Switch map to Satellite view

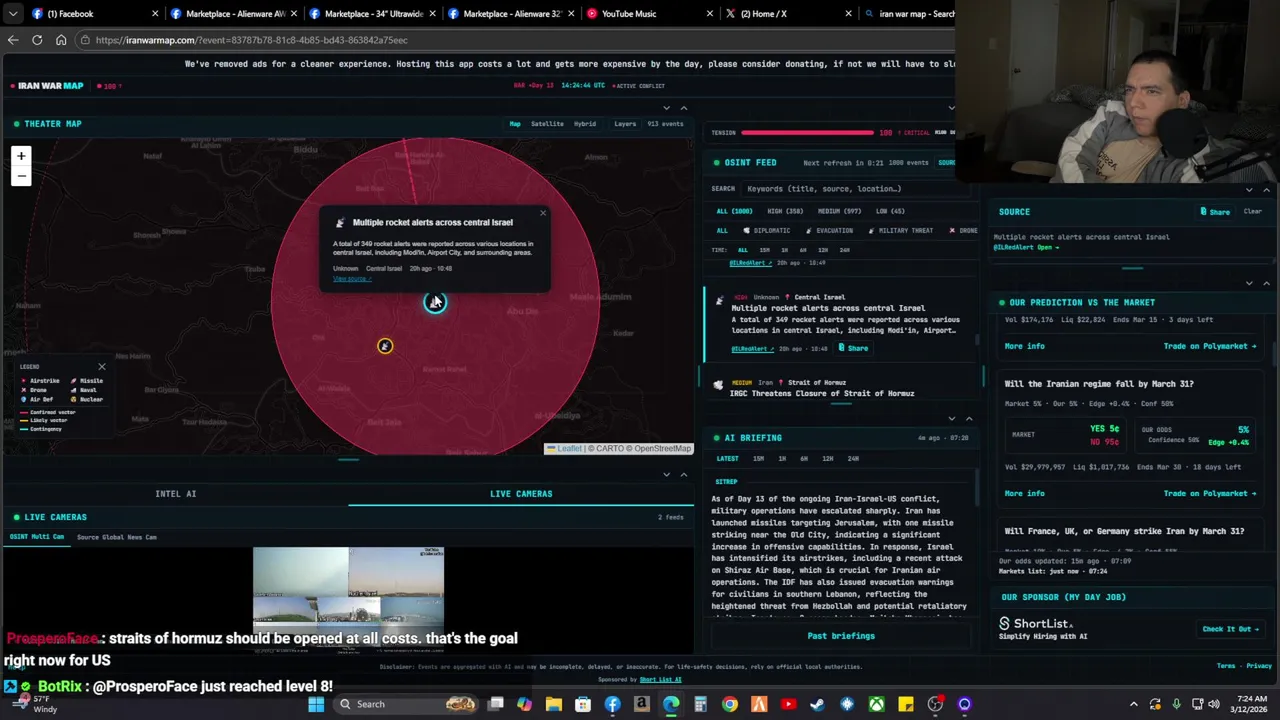click(x=547, y=124)
